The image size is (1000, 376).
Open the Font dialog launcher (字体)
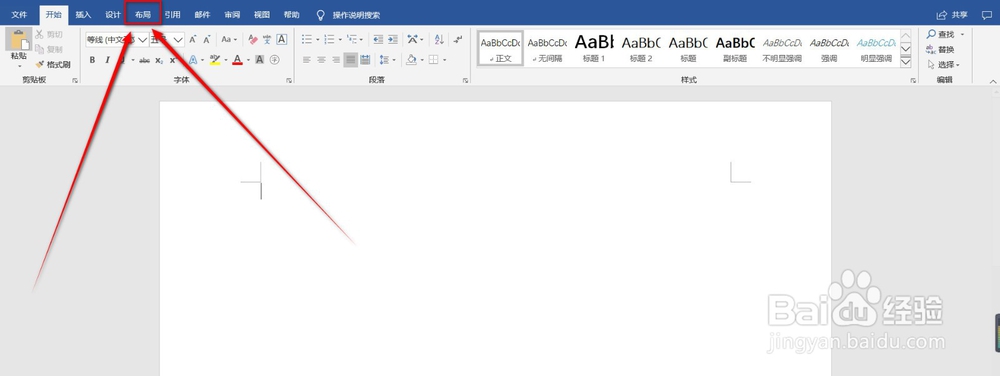tap(289, 80)
